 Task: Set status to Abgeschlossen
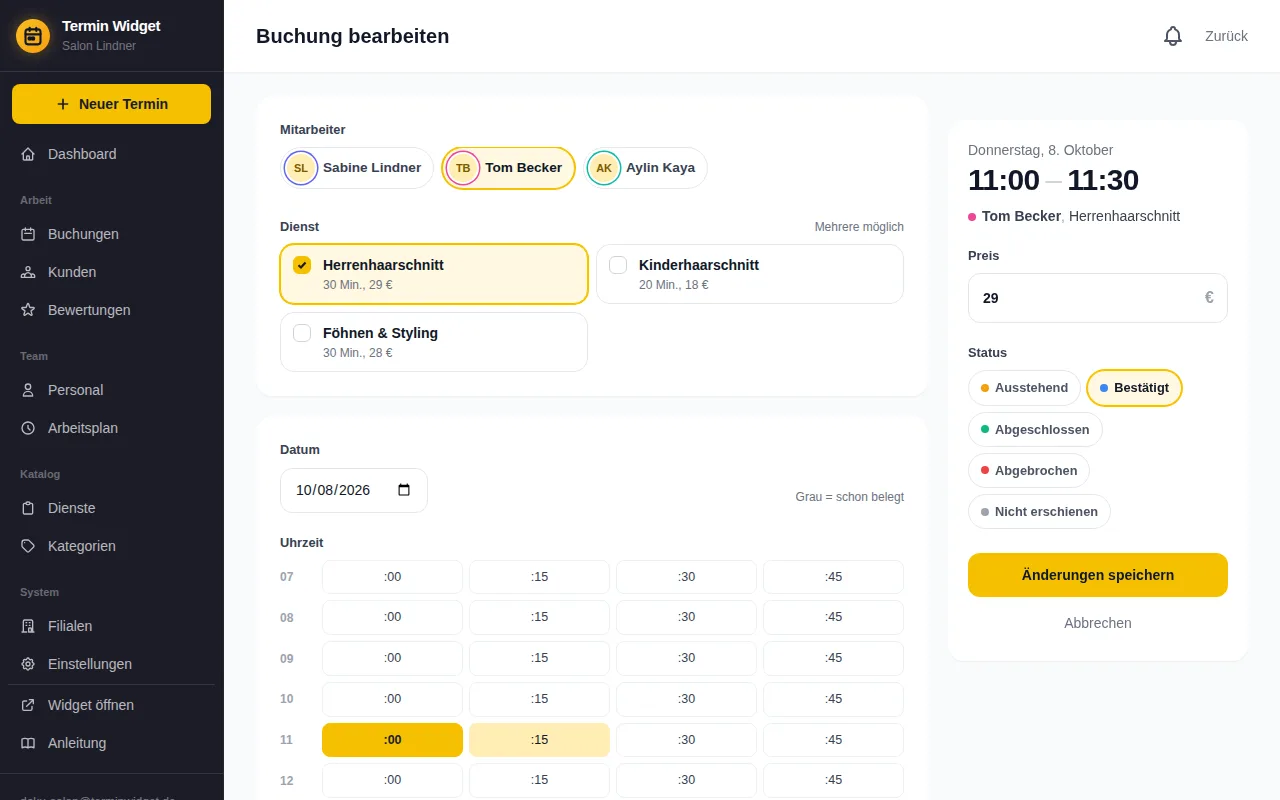tap(1035, 429)
